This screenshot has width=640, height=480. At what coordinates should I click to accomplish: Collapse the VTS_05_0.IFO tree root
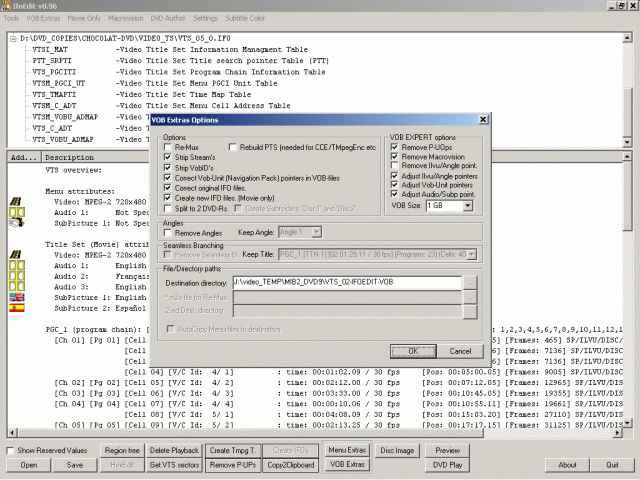click(13, 38)
